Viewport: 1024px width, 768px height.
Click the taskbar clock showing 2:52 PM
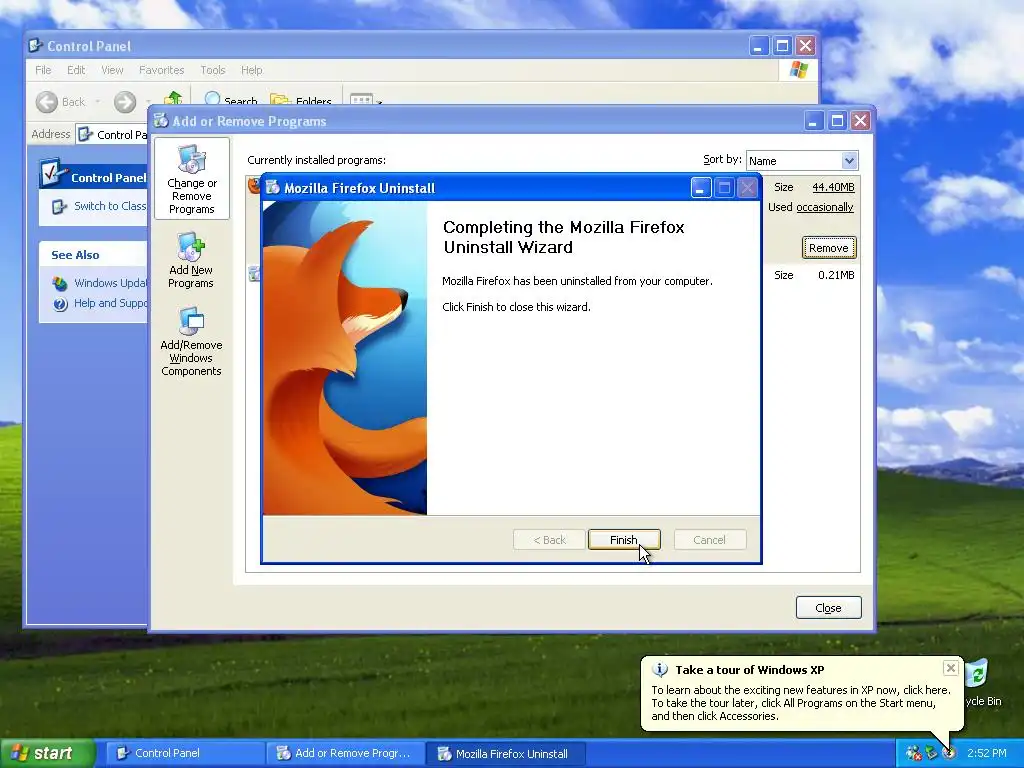[986, 753]
